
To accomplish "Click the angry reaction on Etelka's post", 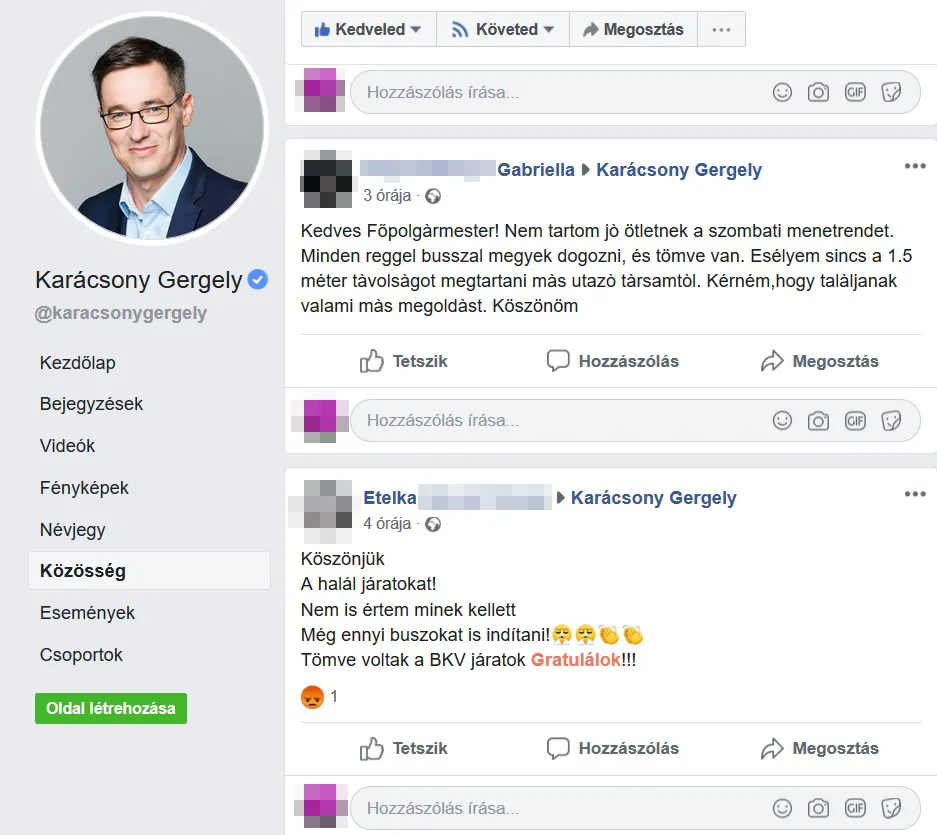I will pos(312,696).
